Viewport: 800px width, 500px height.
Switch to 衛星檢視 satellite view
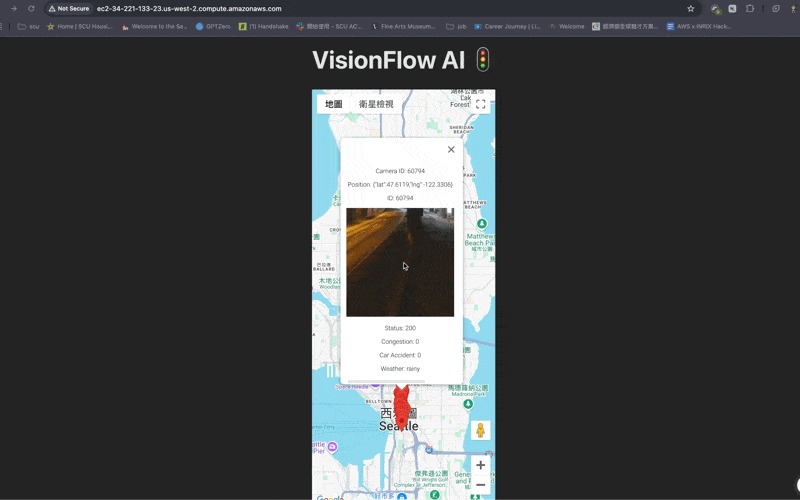[x=376, y=104]
